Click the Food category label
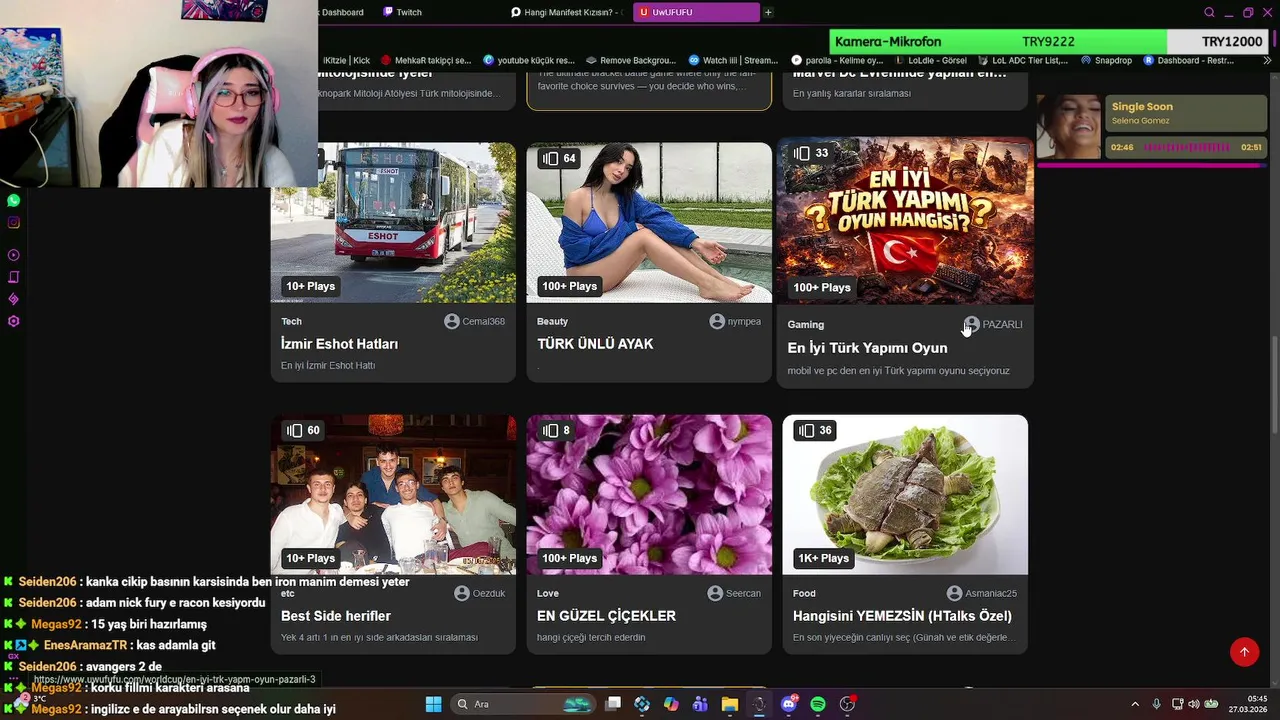Viewport: 1280px width, 720px height. tap(804, 593)
